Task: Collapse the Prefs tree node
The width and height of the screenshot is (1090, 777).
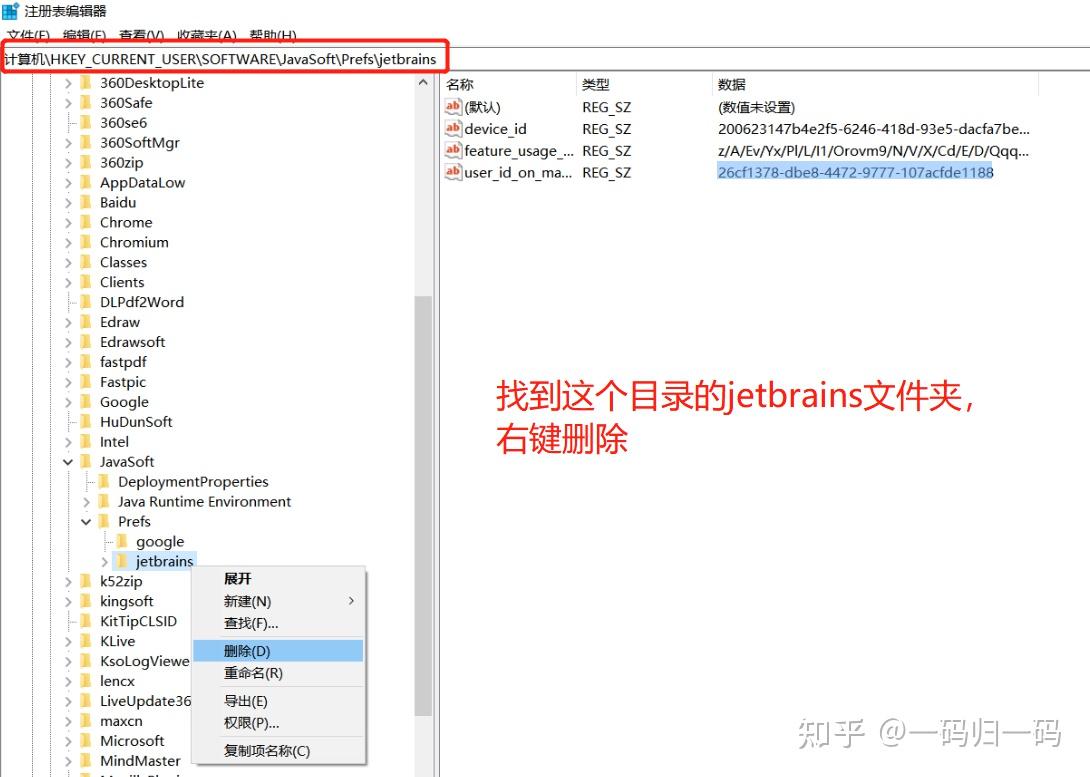Action: (86, 521)
